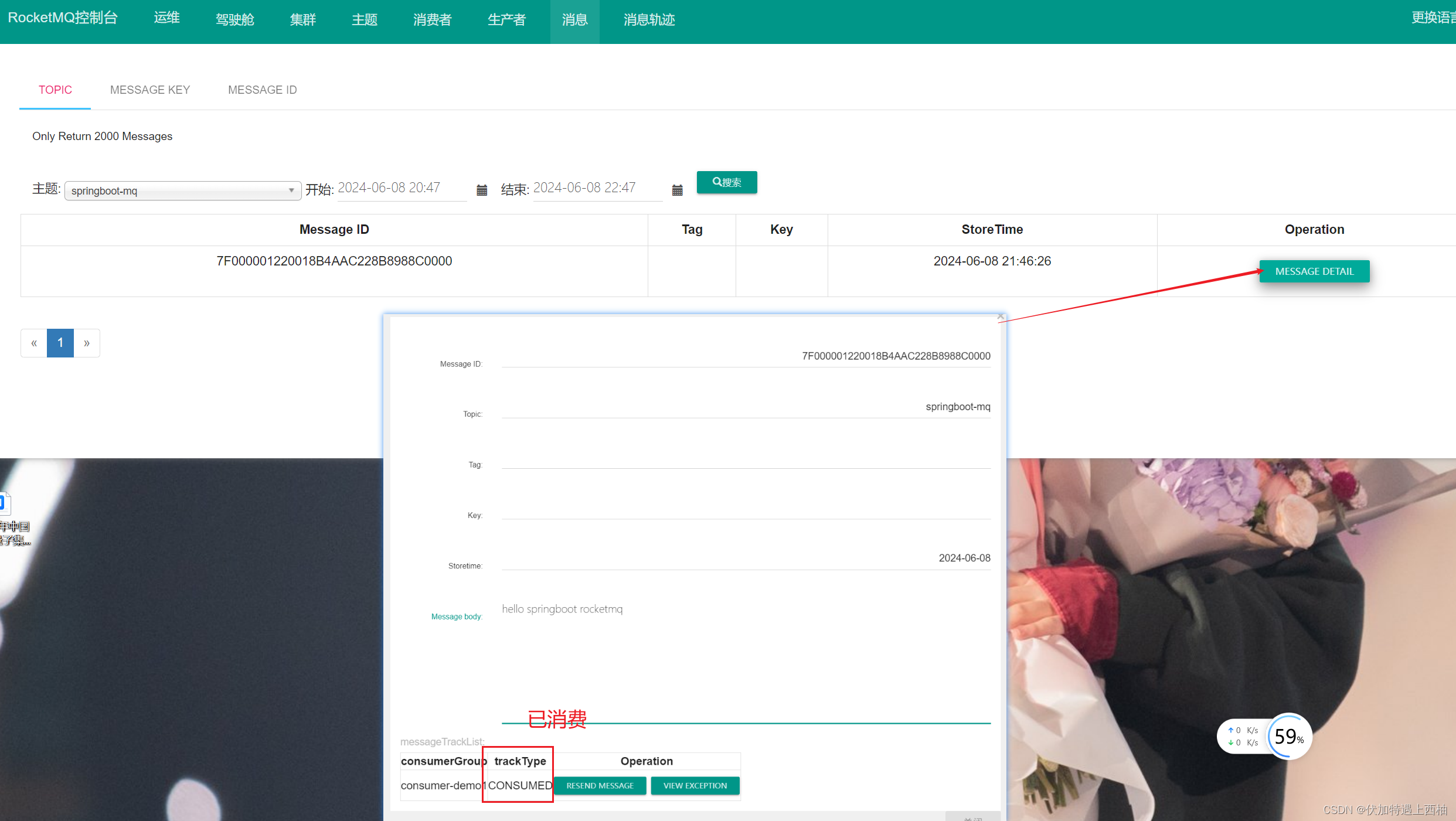
Task: Click the Key column header
Action: tap(781, 230)
